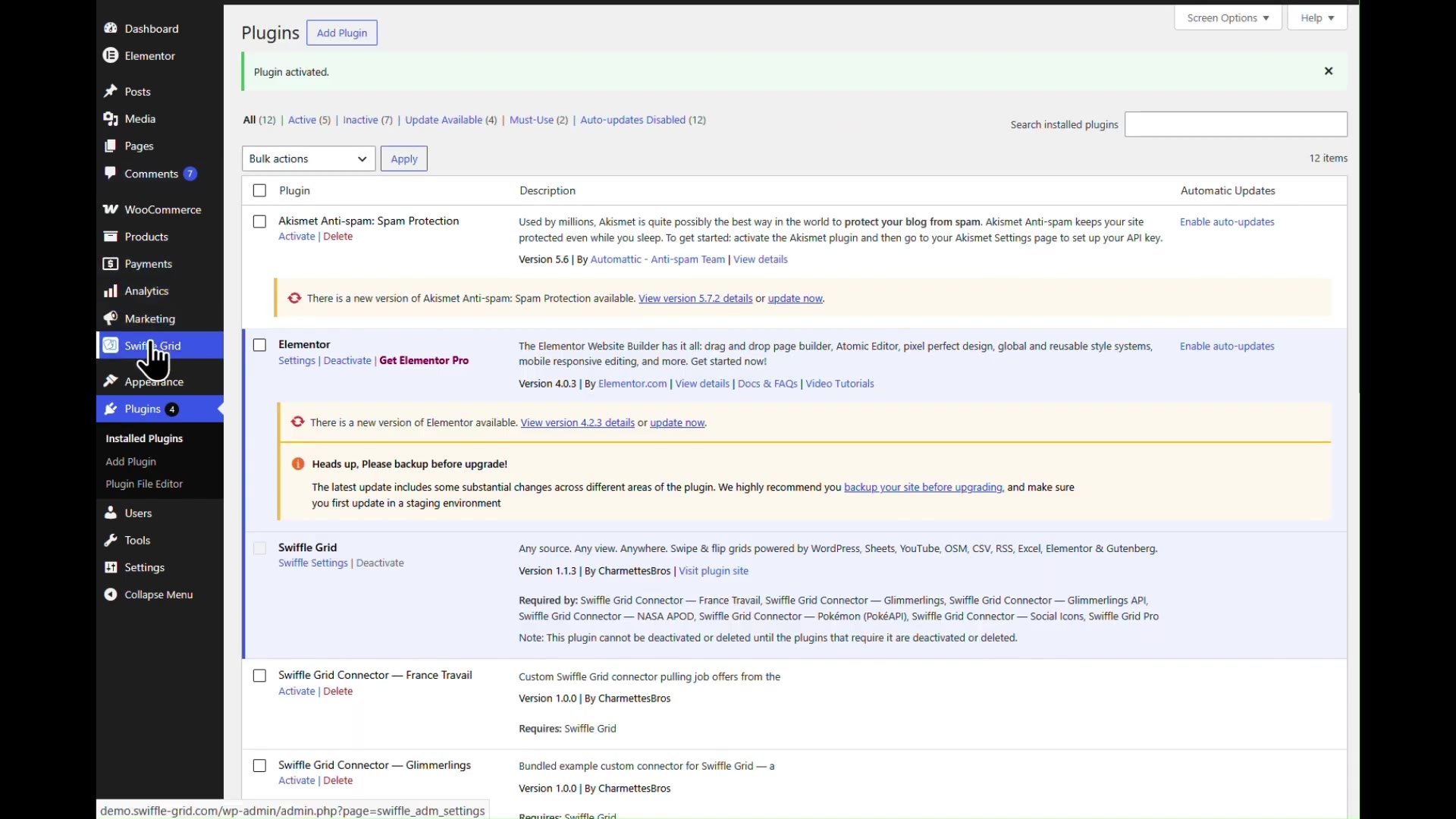
Task: Expand the Screen Options panel
Action: (1228, 18)
